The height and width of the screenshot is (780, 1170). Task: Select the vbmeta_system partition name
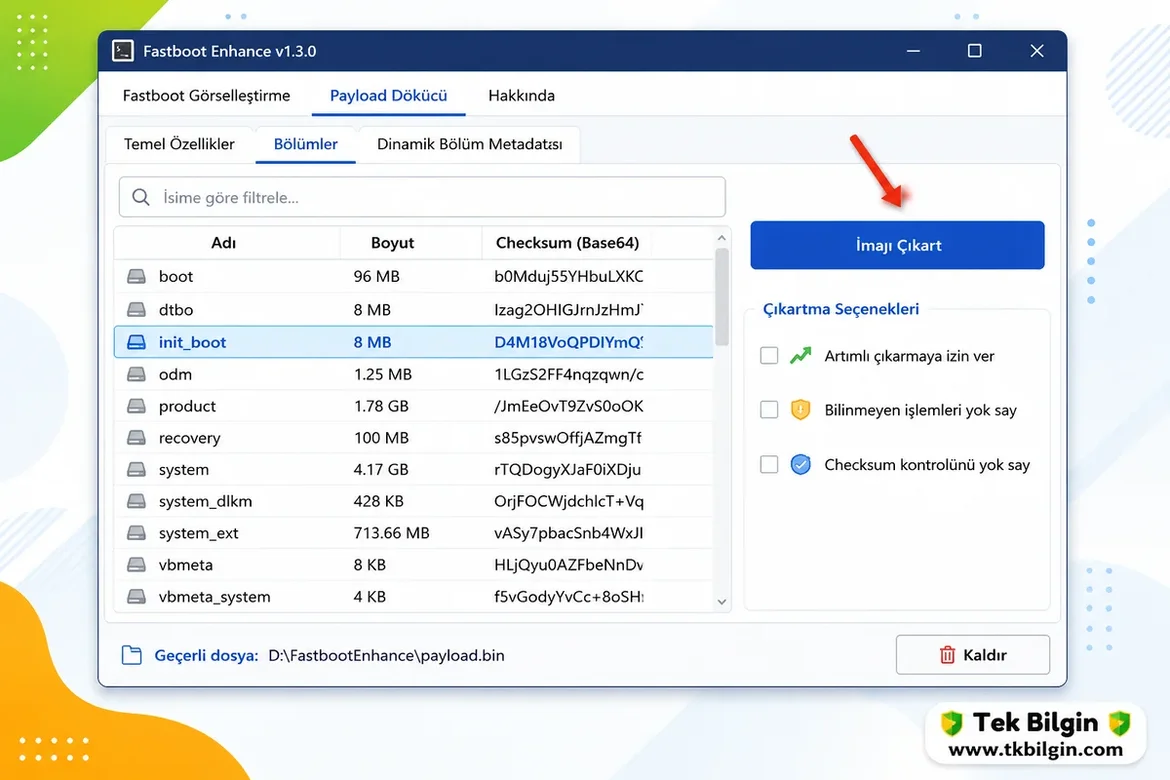pos(214,596)
